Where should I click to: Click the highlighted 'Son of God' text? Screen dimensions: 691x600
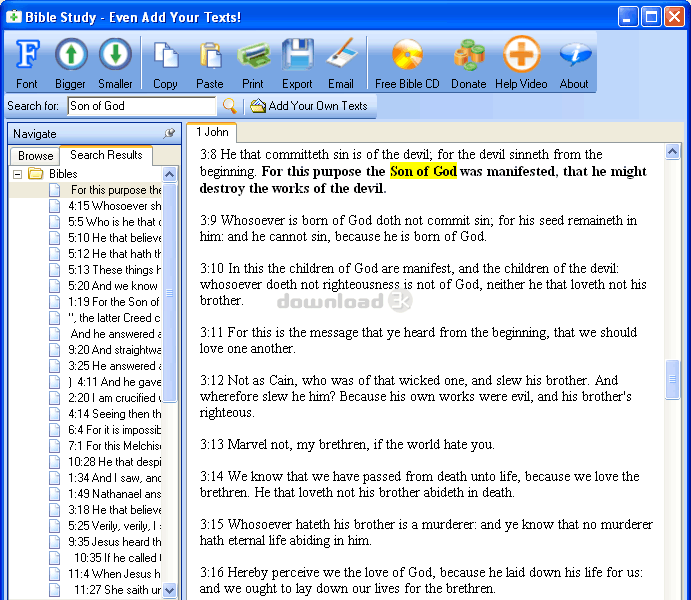(423, 171)
